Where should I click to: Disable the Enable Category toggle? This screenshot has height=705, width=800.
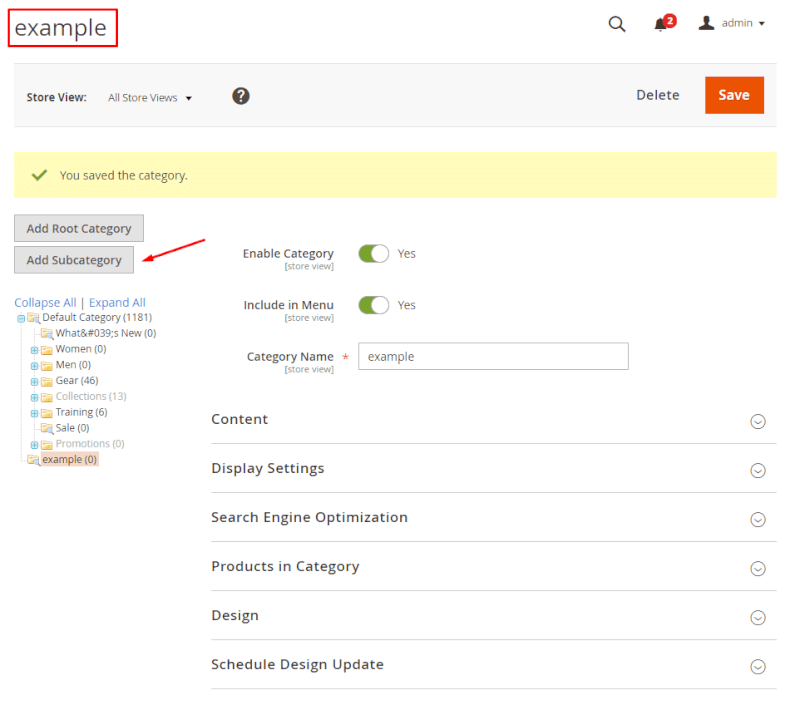click(x=373, y=253)
